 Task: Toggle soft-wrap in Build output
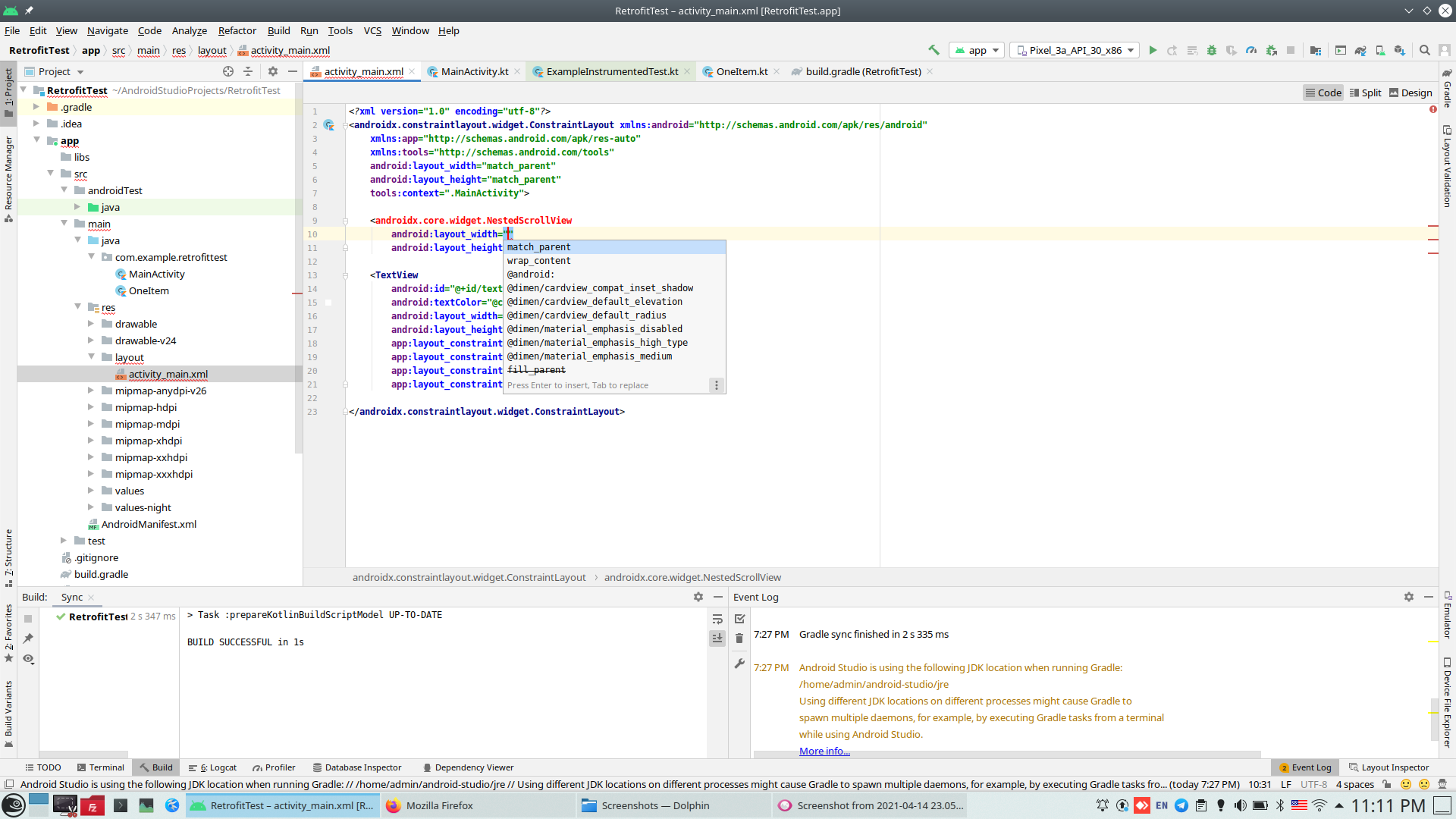[x=717, y=620]
